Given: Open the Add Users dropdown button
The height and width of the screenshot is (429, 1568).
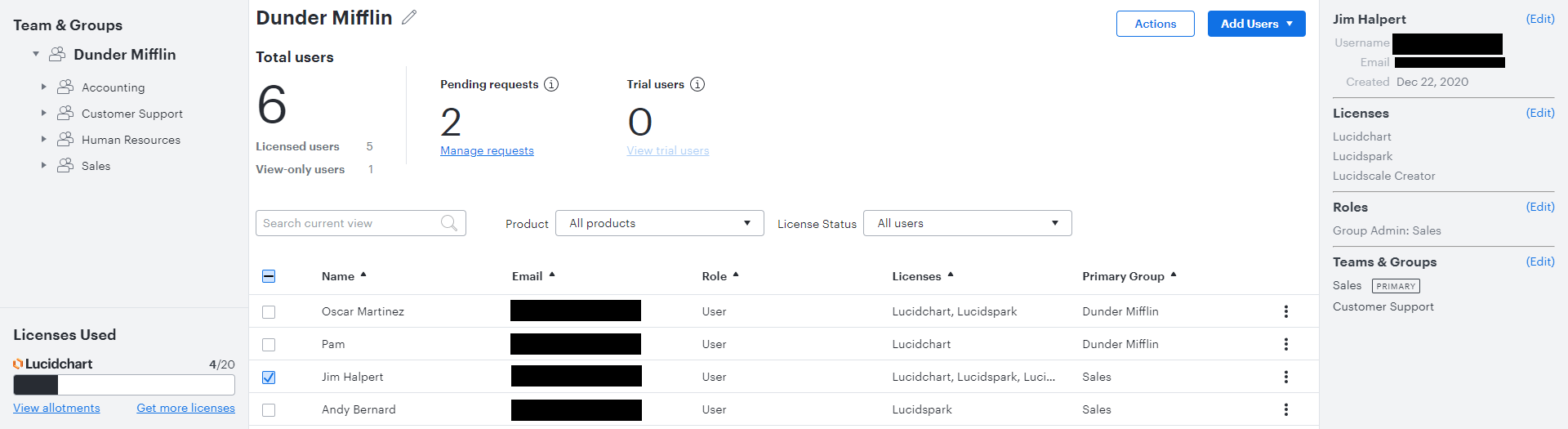Looking at the screenshot, I should [1257, 24].
